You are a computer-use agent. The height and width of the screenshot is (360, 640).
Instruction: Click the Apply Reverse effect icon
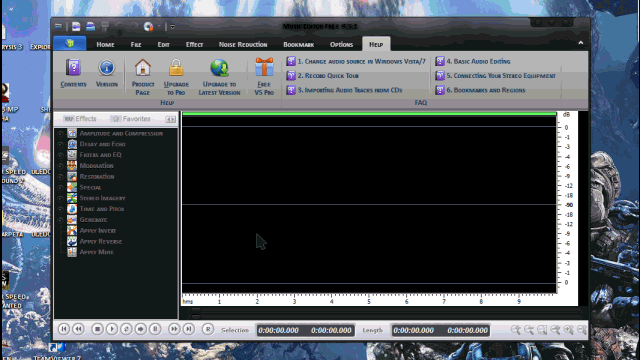coord(72,241)
